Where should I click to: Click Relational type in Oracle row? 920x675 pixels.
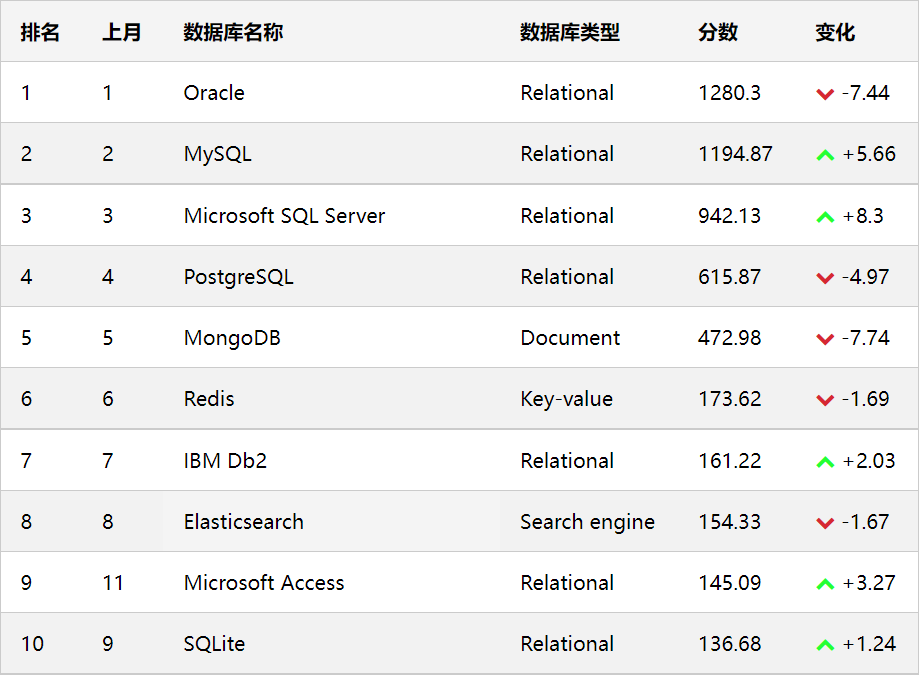pyautogui.click(x=567, y=93)
